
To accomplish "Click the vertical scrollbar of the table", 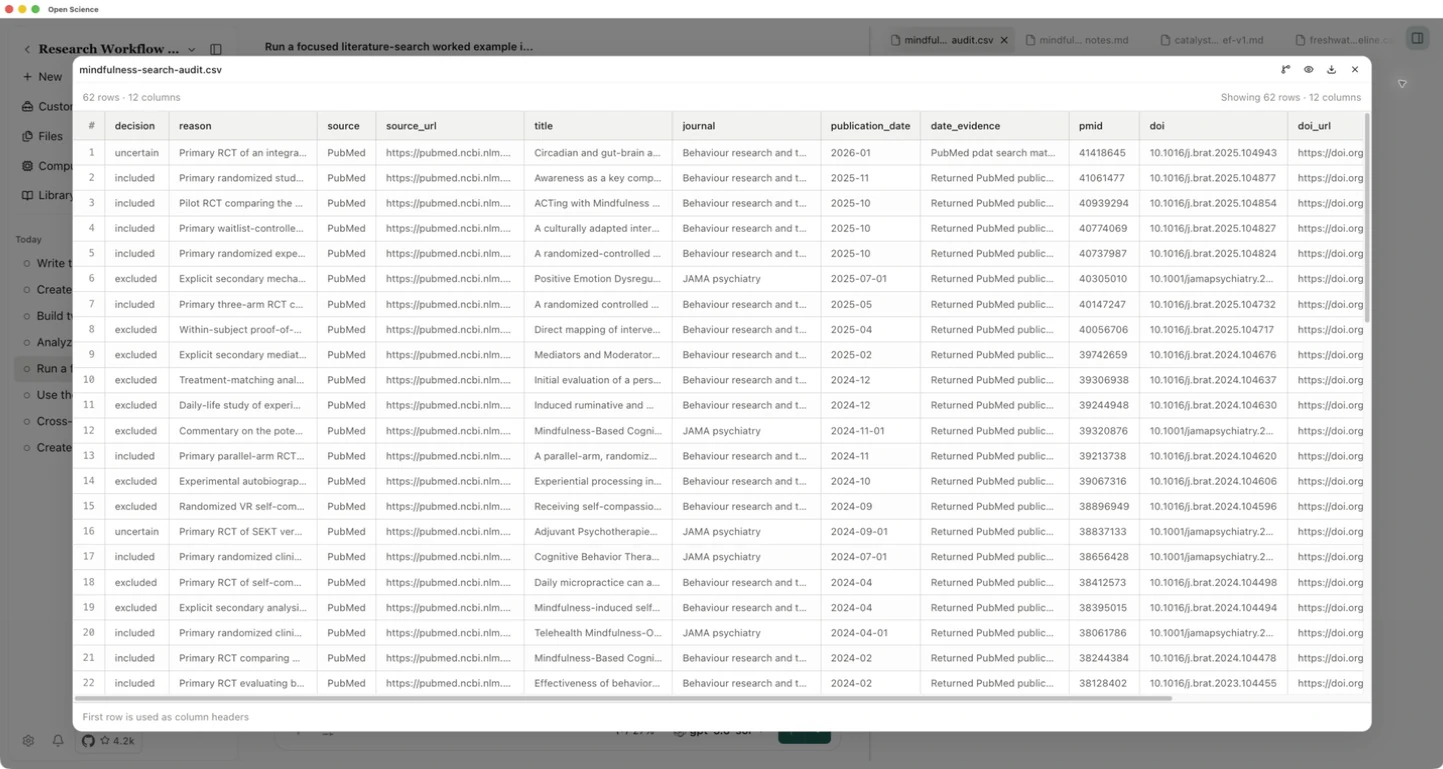I will point(1367,218).
